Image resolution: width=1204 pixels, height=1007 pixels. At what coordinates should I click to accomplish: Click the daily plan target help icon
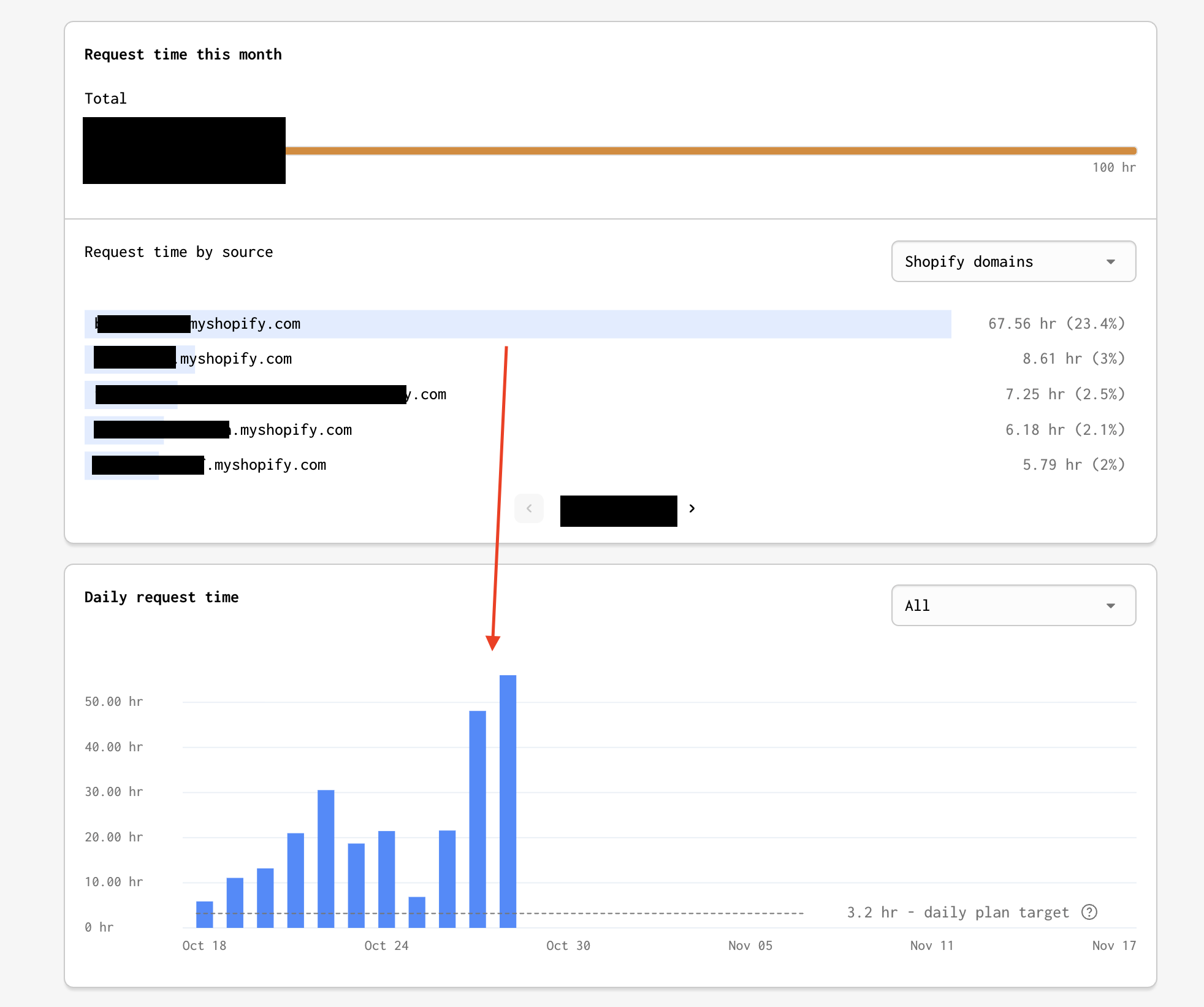pos(1089,912)
